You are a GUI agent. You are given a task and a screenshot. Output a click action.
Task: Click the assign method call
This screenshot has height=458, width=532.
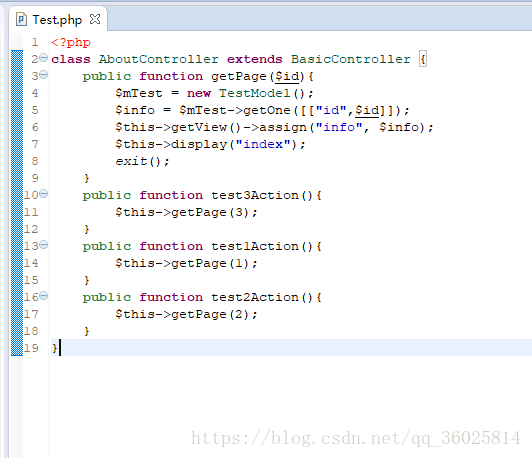point(283,128)
